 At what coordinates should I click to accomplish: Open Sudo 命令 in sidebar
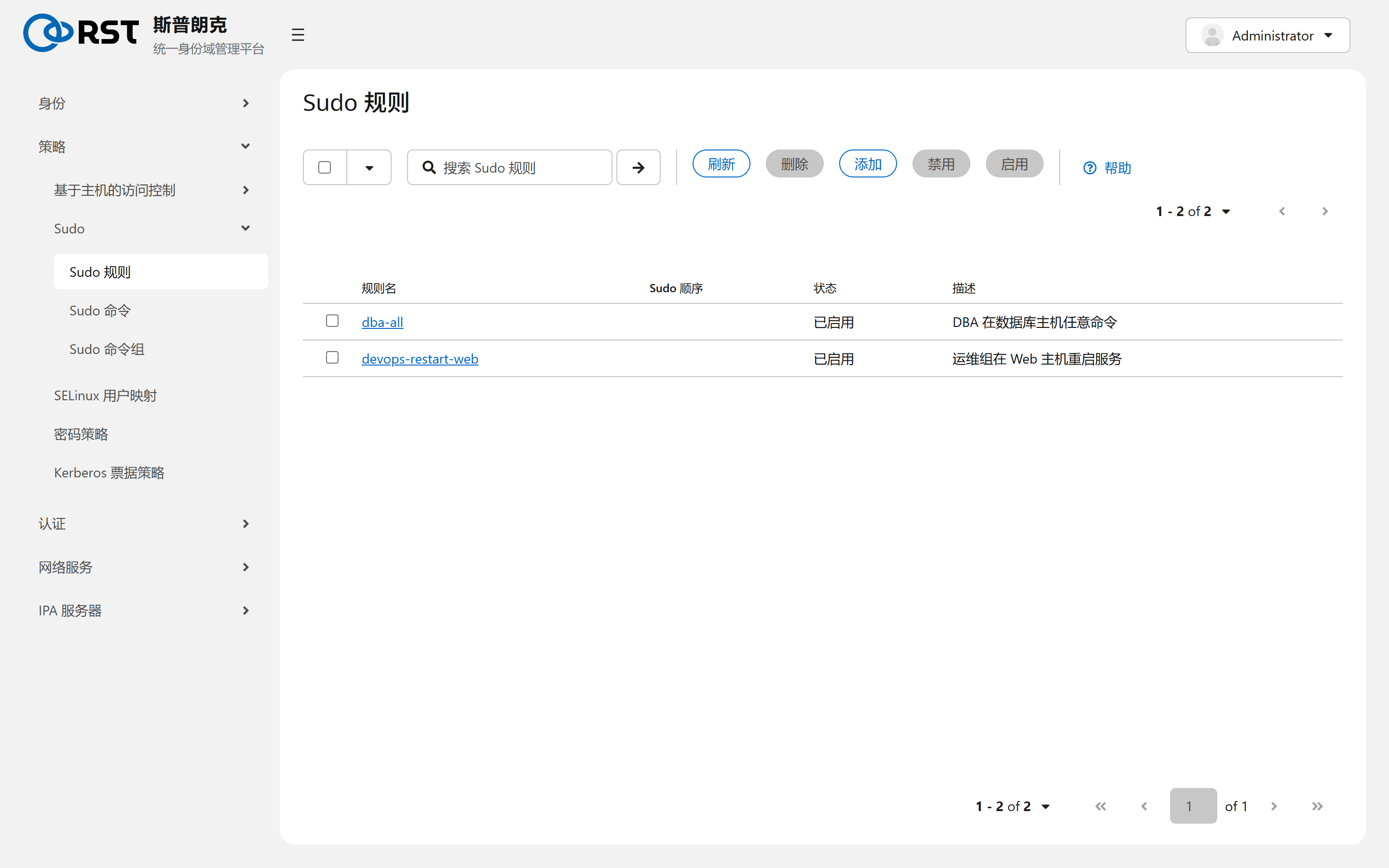coord(161,311)
